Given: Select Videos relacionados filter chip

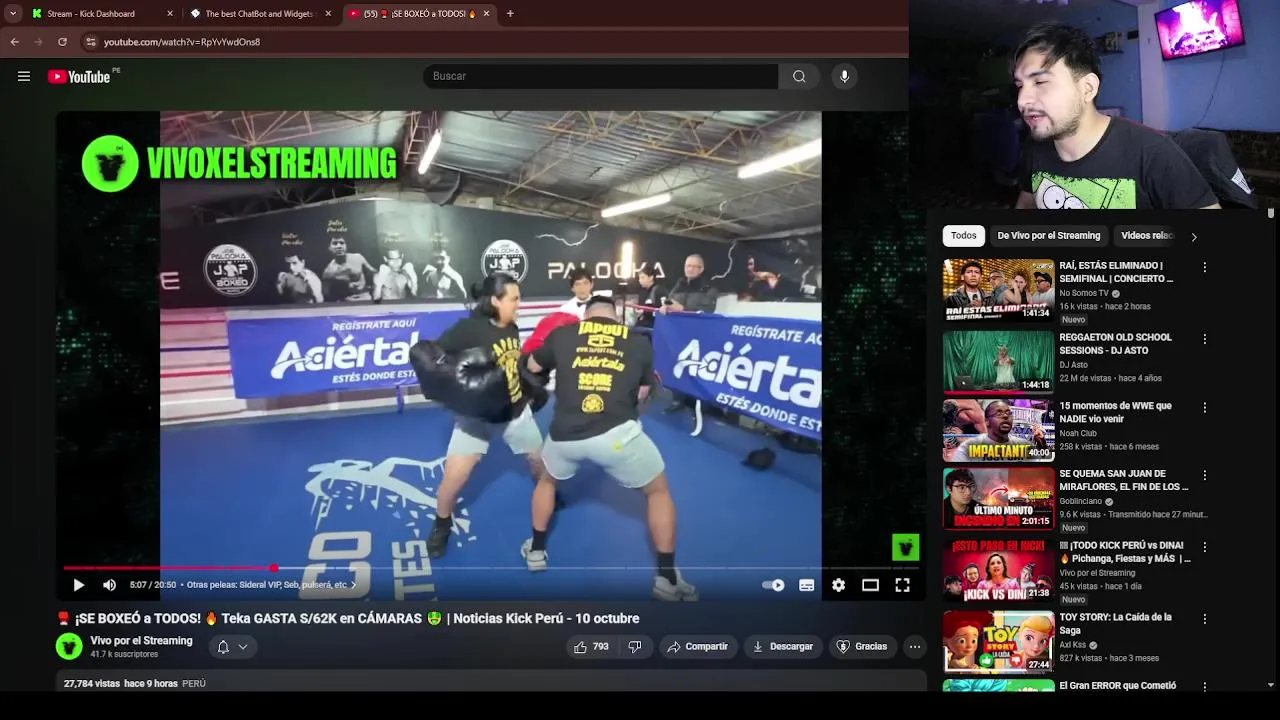Looking at the screenshot, I should coord(1147,236).
